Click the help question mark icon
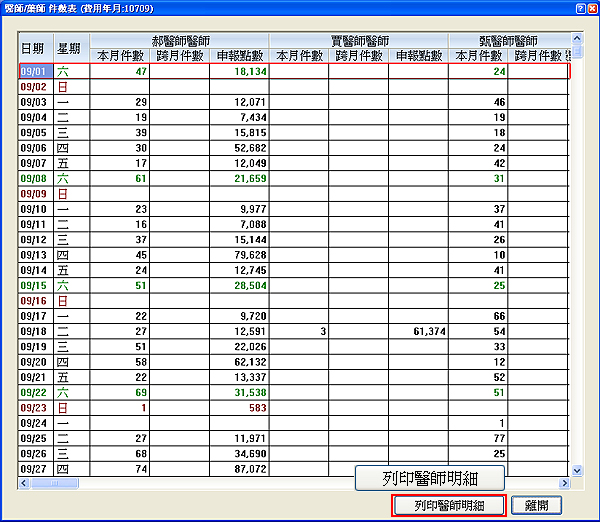Image resolution: width=600 pixels, height=522 pixels. [x=567, y=8]
